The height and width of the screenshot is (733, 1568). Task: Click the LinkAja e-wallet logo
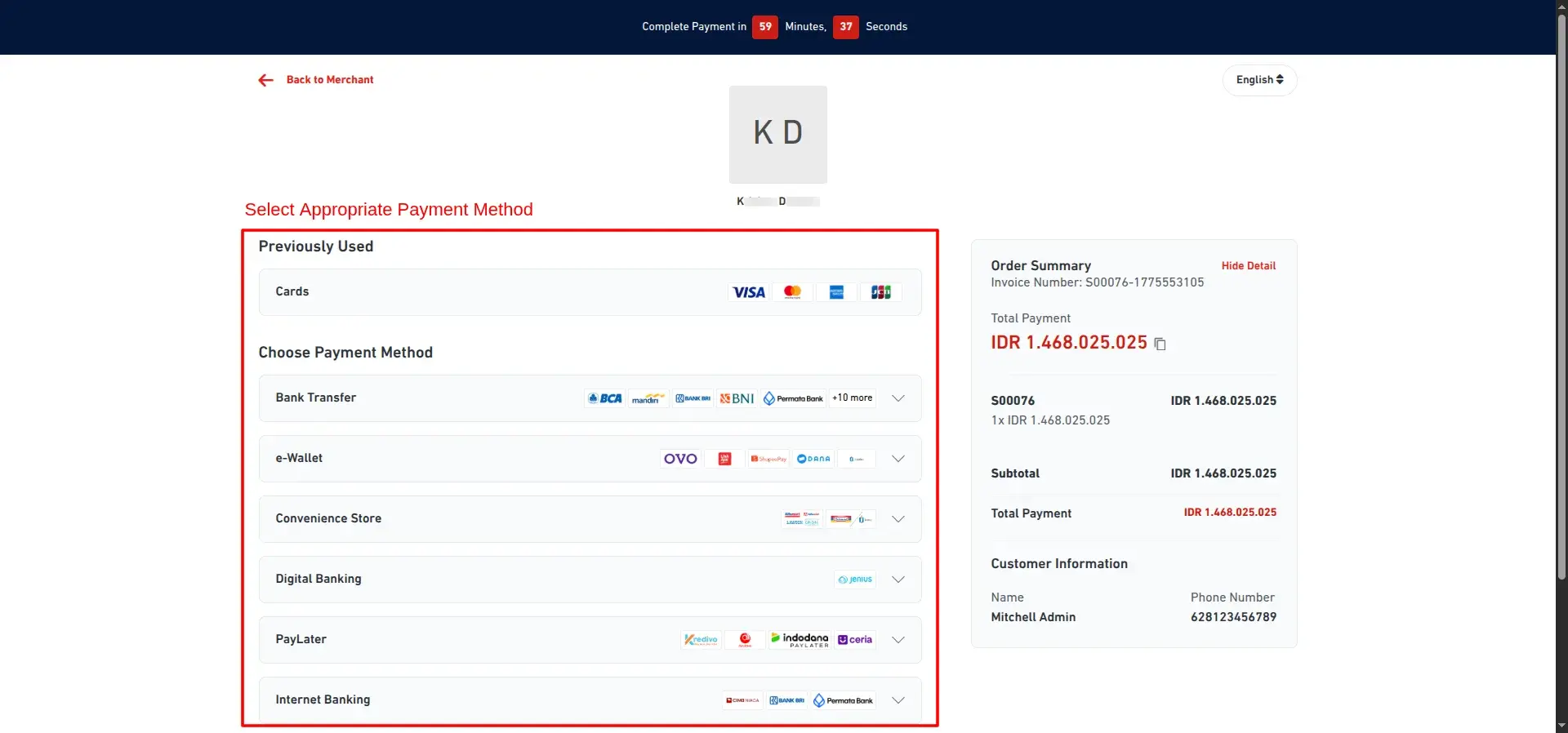(x=724, y=459)
